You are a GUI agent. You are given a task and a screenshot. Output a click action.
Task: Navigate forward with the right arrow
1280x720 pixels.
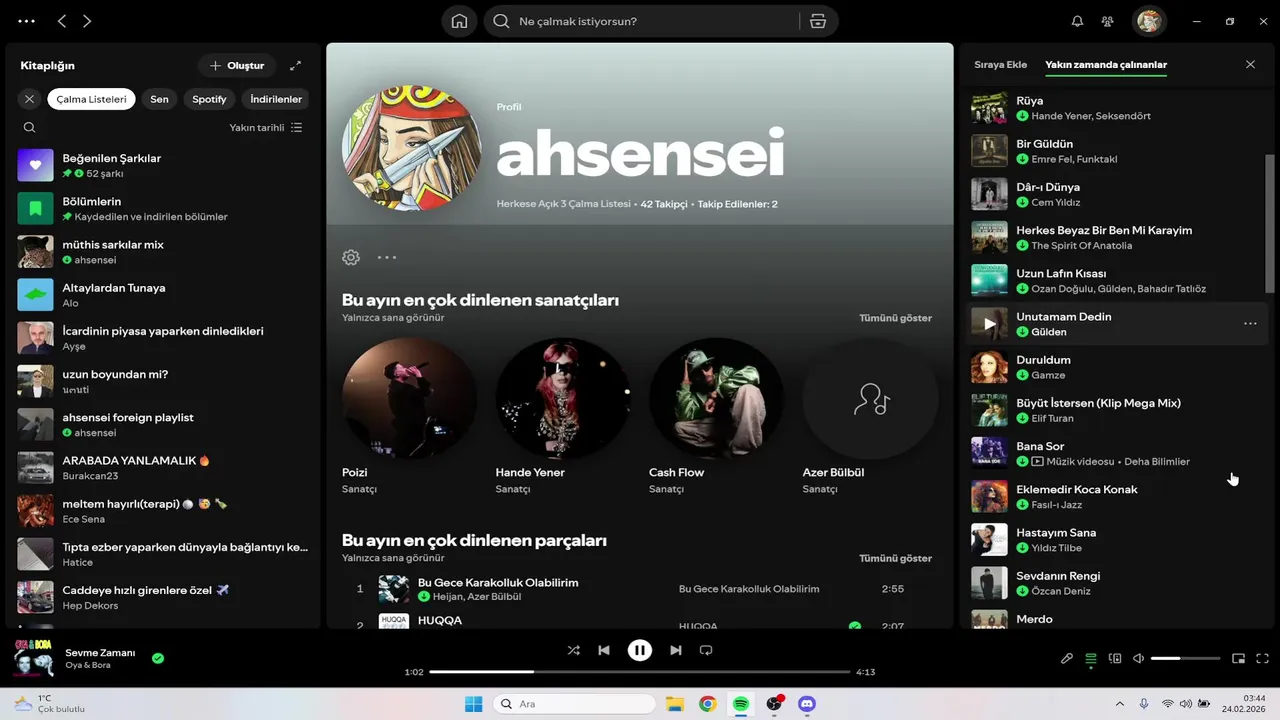tap(87, 21)
